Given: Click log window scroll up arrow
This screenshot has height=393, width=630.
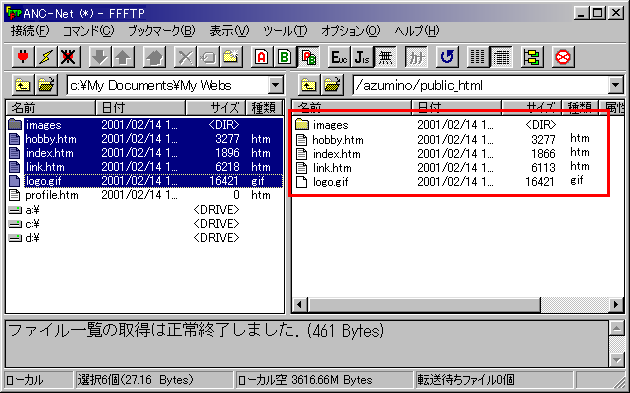Looking at the screenshot, I should (x=616, y=328).
